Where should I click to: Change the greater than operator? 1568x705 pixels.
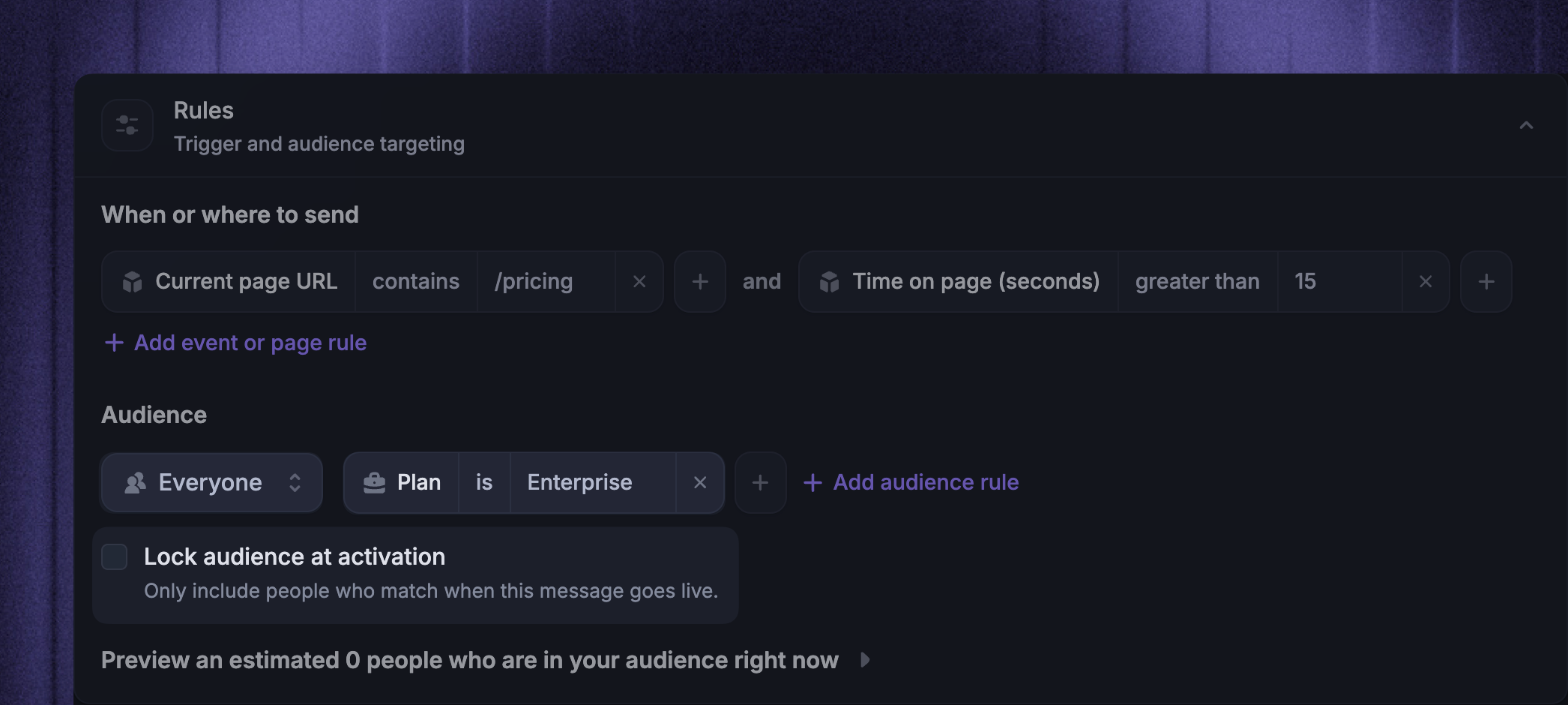1197,282
